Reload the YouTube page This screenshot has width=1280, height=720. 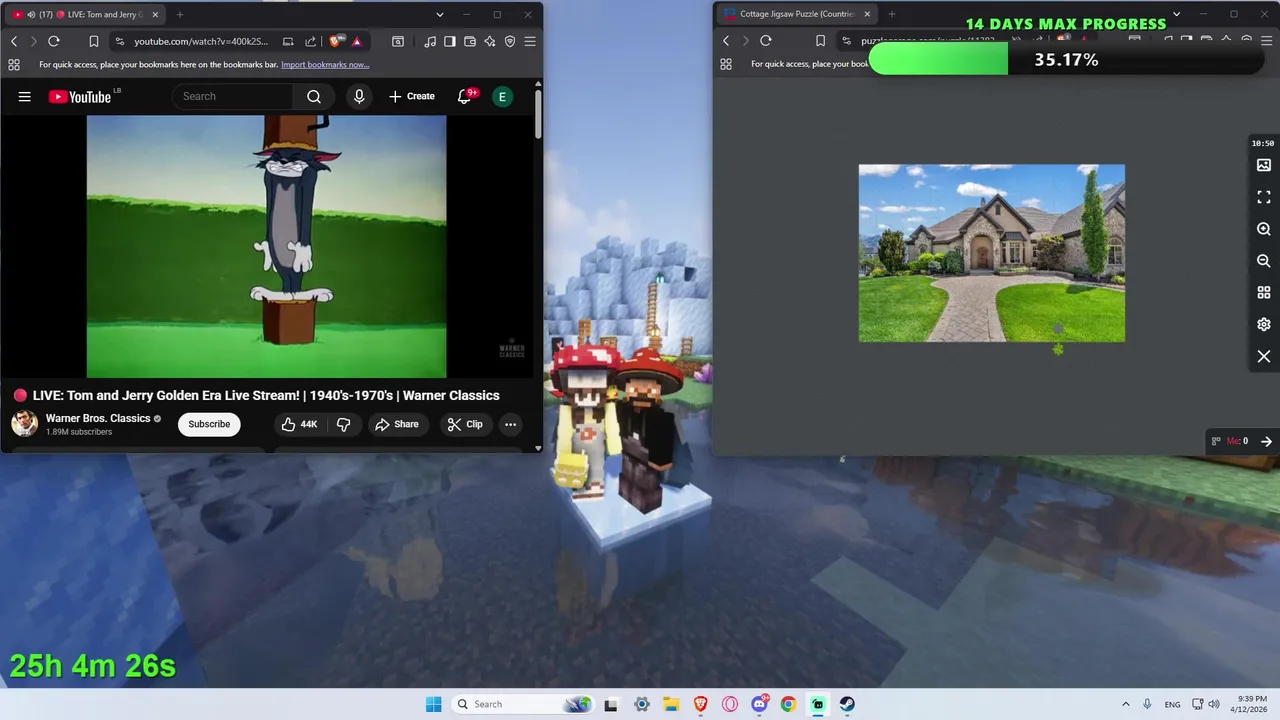pos(54,41)
